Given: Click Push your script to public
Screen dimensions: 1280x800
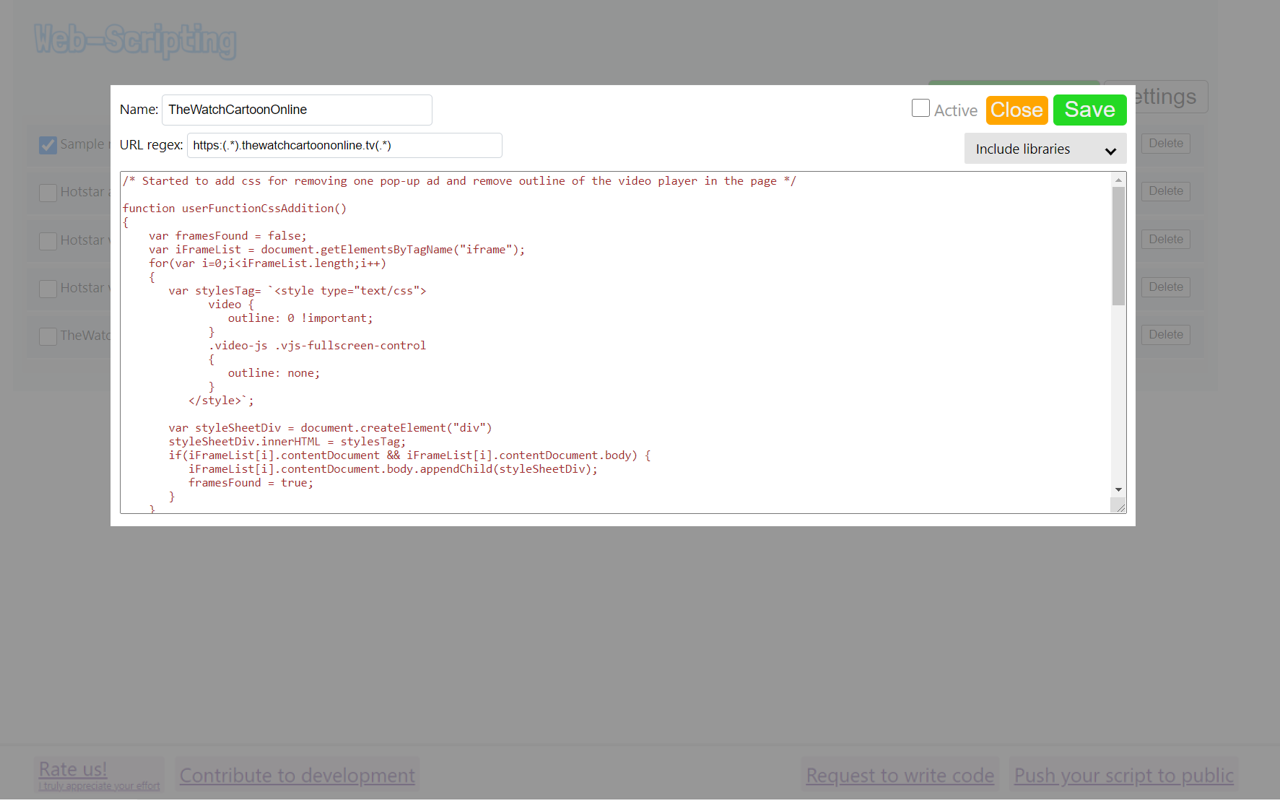Looking at the screenshot, I should (1123, 775).
